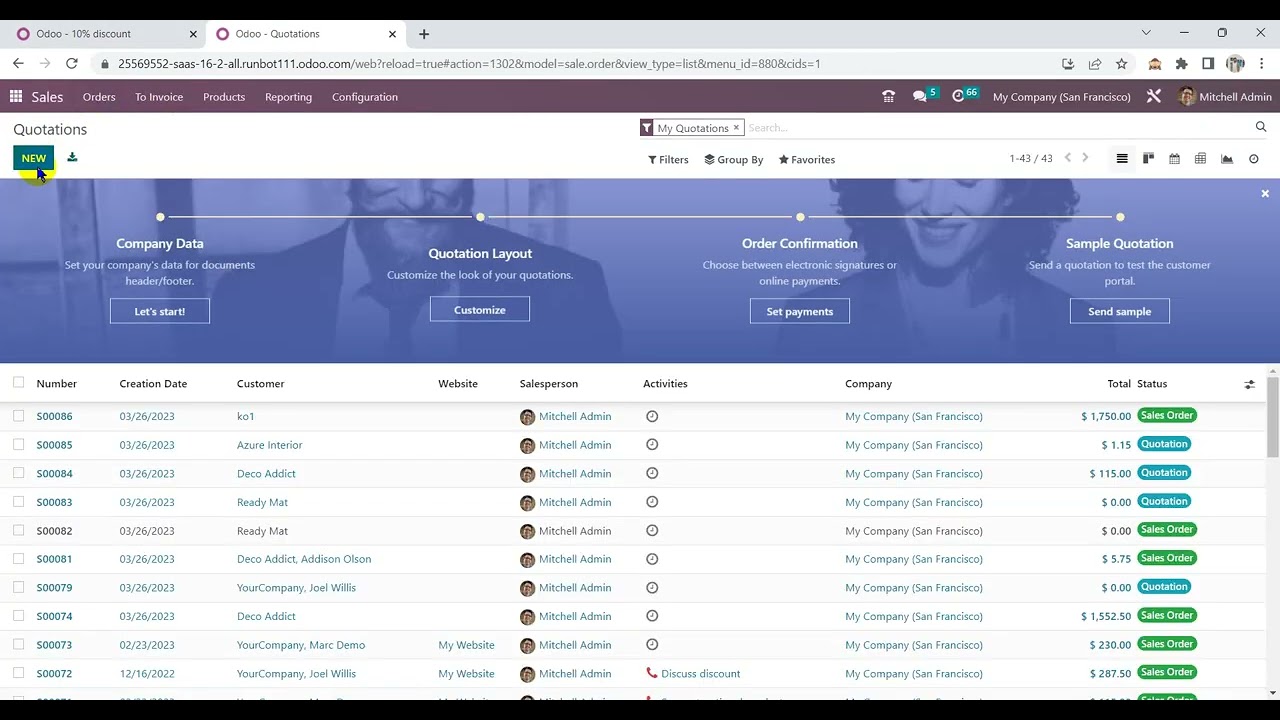
Task: Switch to kanban view
Action: tap(1148, 159)
